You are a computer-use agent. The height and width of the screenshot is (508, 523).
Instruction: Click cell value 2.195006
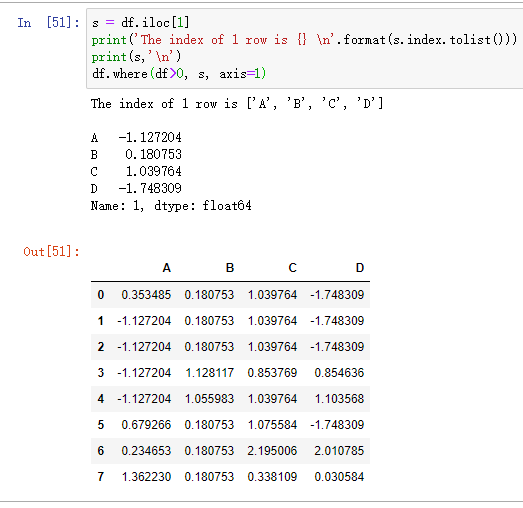272,451
